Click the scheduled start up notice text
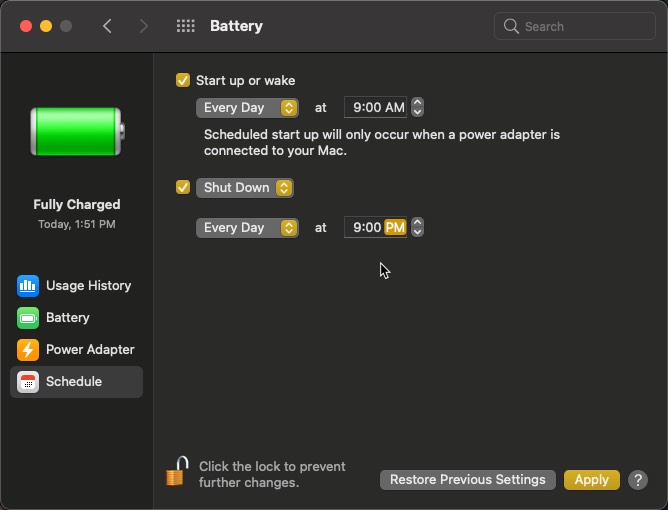Image resolution: width=668 pixels, height=510 pixels. point(382,143)
